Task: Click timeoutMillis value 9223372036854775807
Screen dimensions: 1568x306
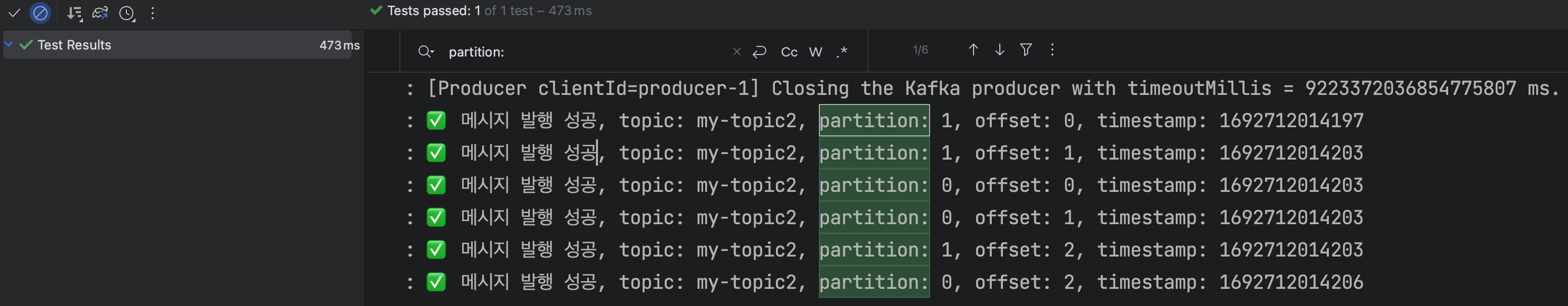Action: click(1410, 89)
